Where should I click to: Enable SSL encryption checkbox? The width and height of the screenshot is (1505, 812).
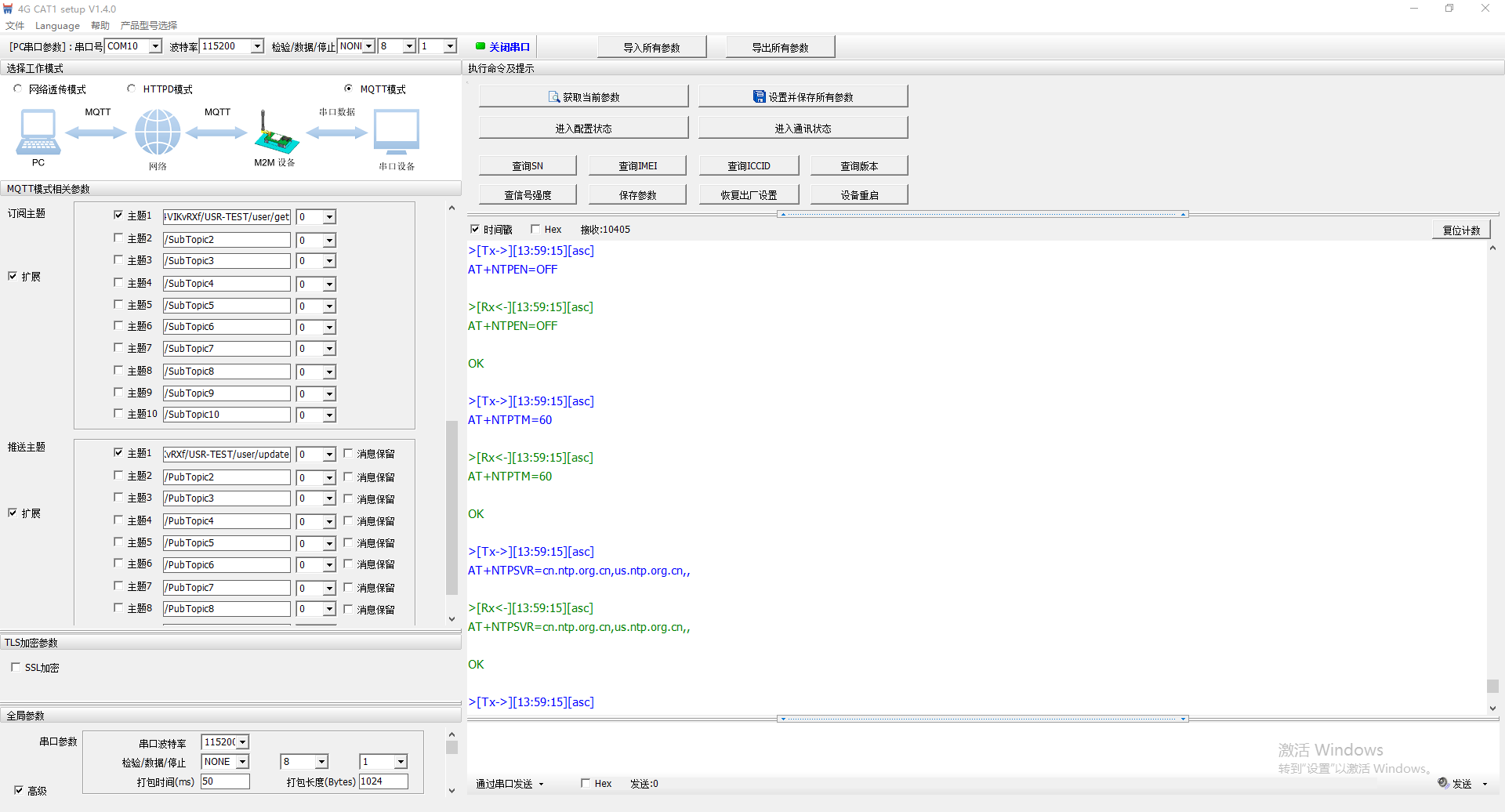tap(16, 667)
